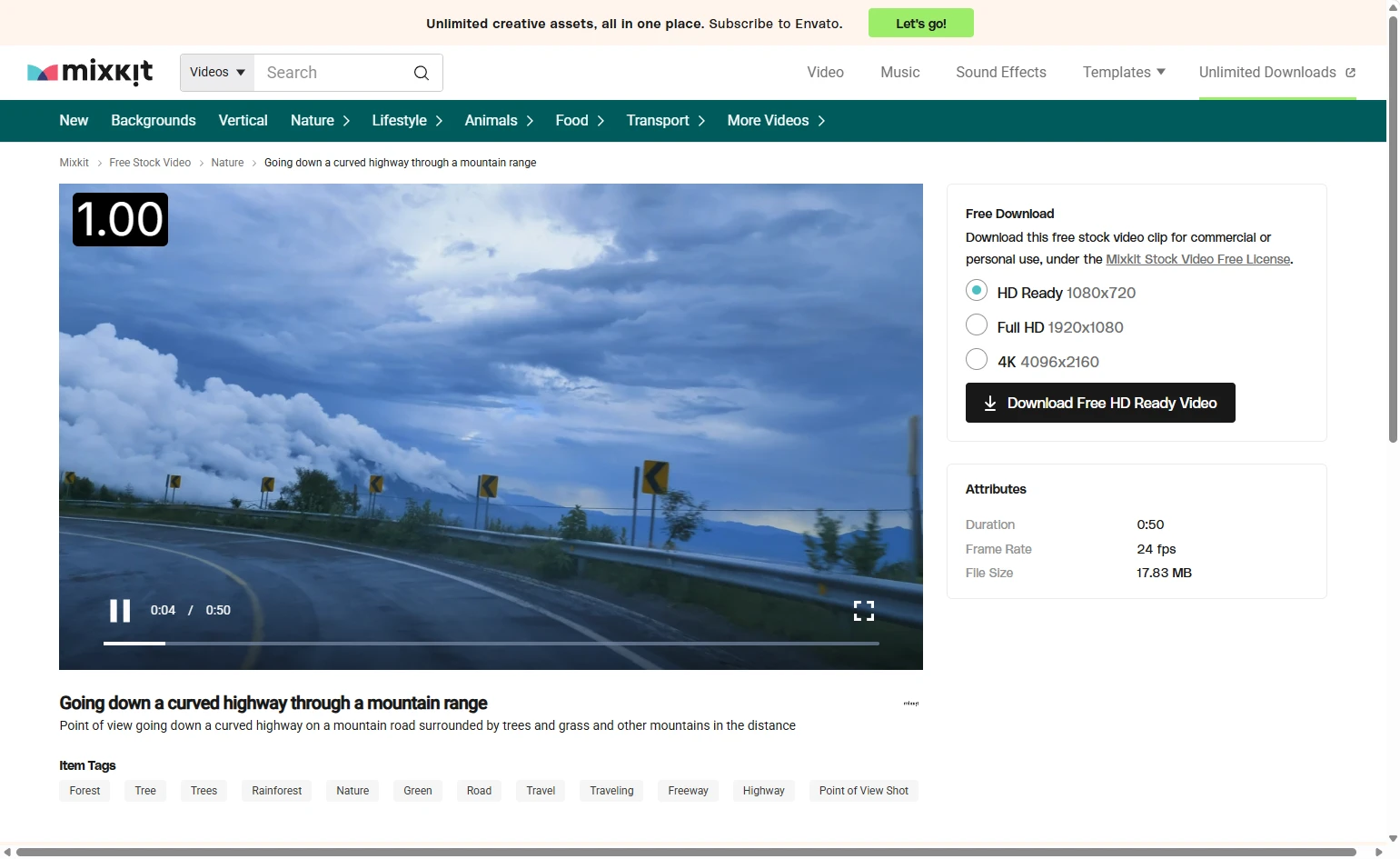The height and width of the screenshot is (859, 1400).
Task: Open the Videos search category dropdown
Action: coord(217,73)
